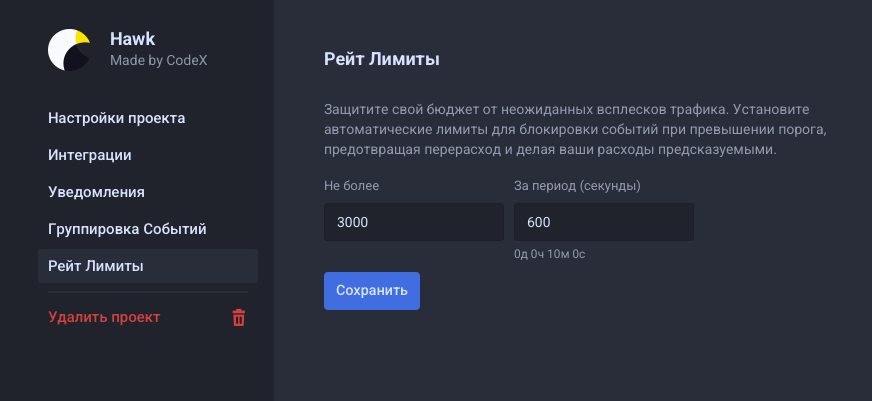Image resolution: width=872 pixels, height=401 pixels.
Task: Click the trash icon beside Удалить проект
Action: tap(238, 318)
